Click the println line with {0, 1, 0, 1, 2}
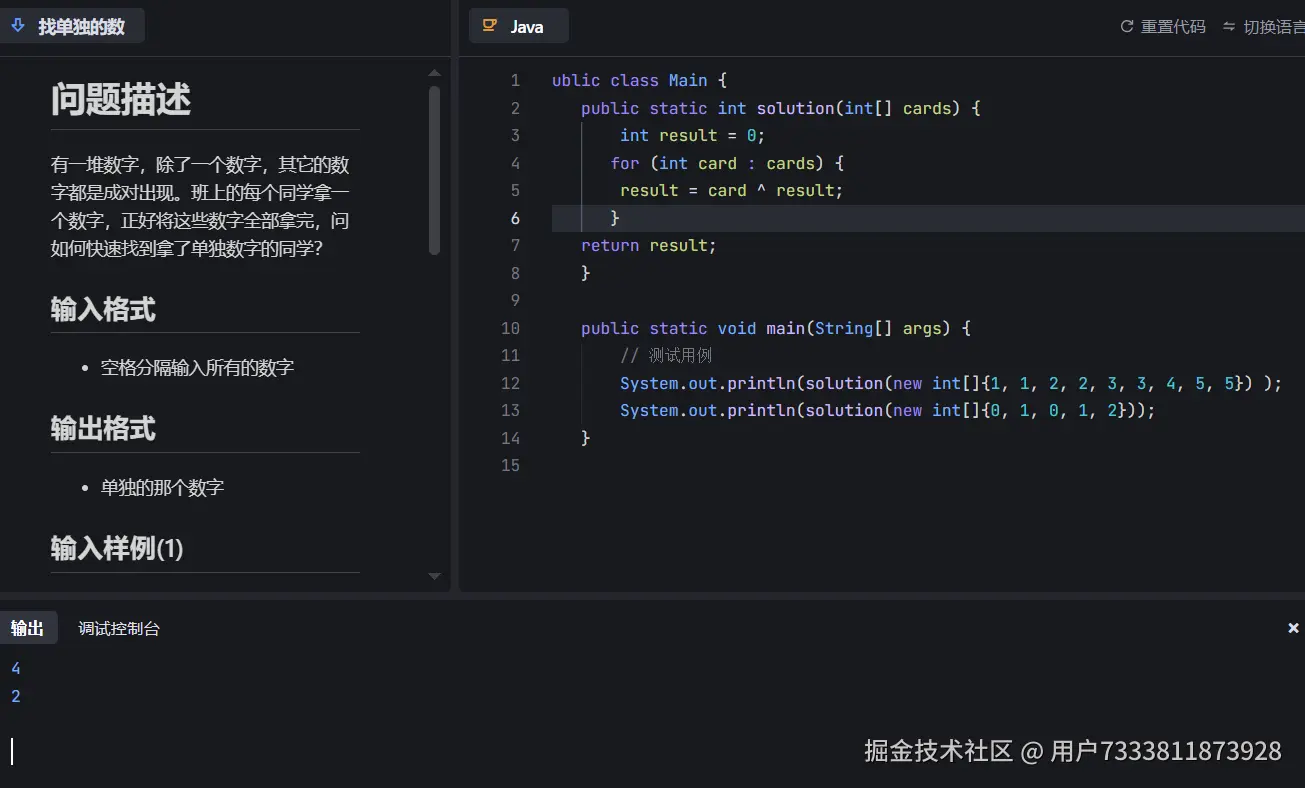The height and width of the screenshot is (788, 1305). 887,410
